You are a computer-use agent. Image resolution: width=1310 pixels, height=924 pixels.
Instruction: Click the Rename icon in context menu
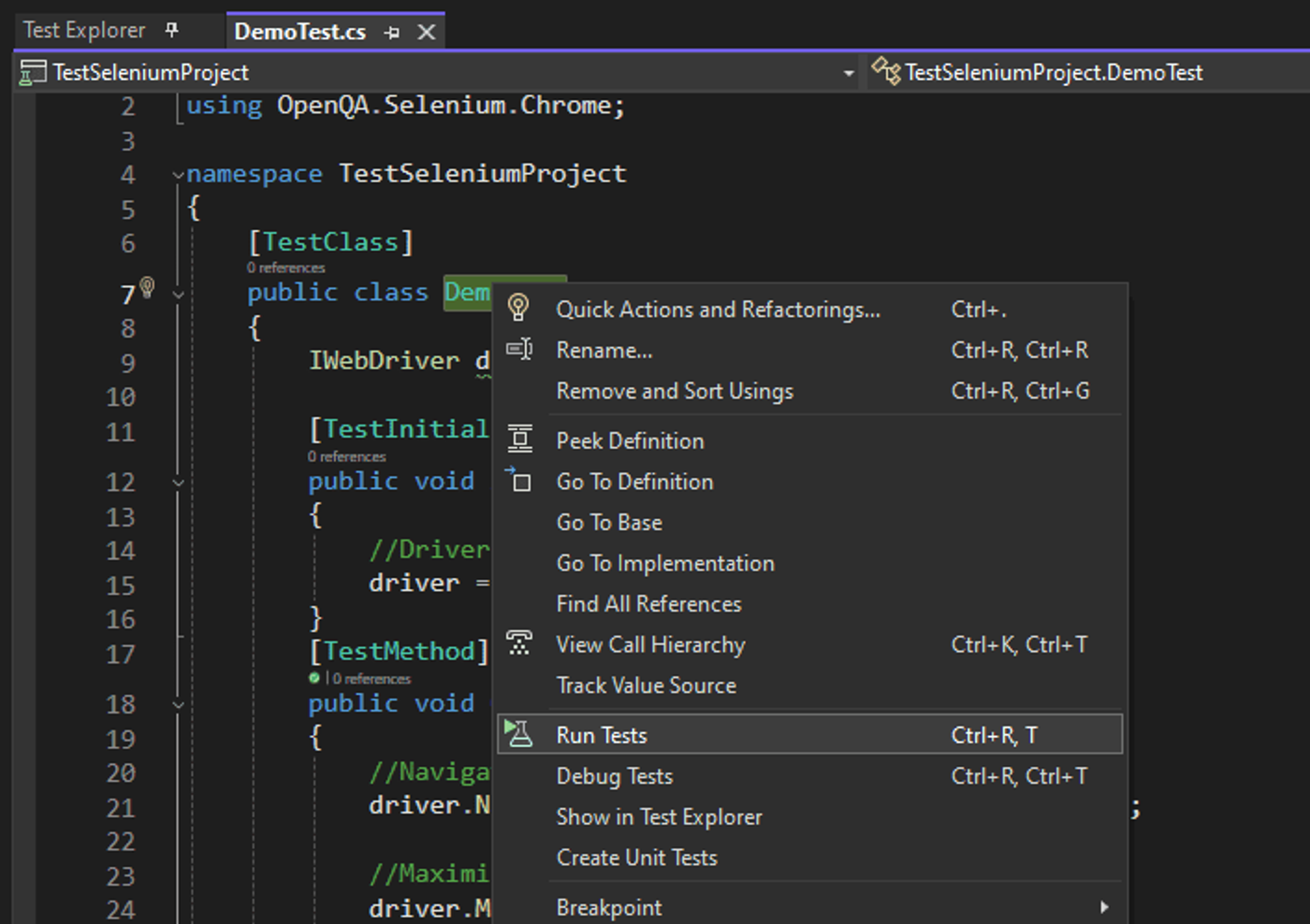[x=519, y=350]
